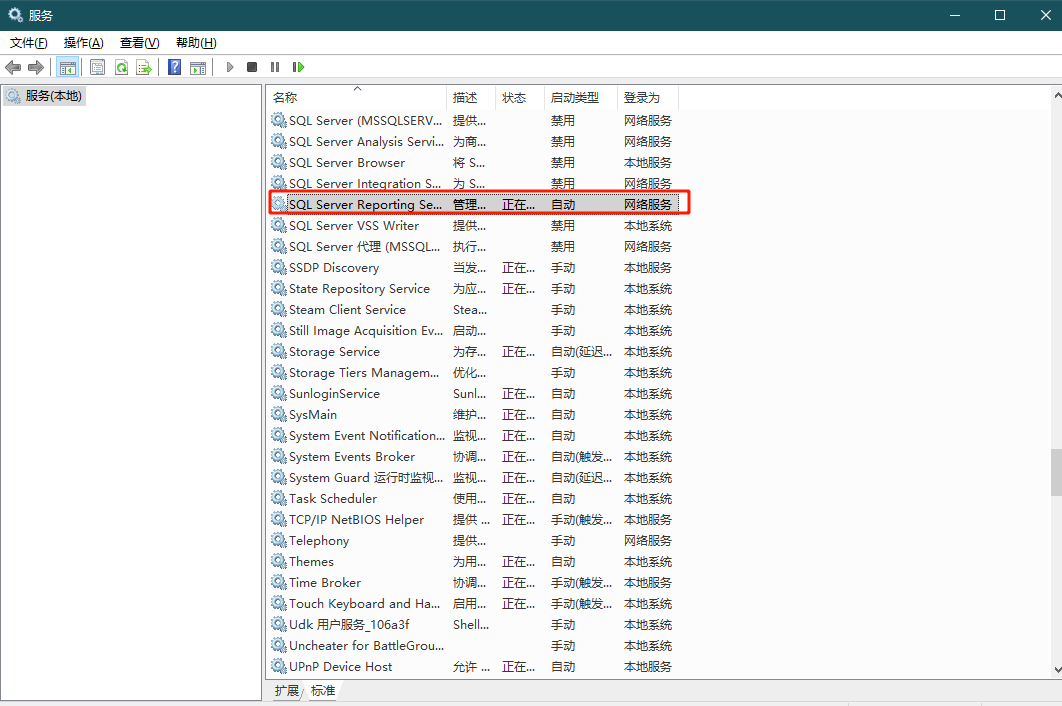Click the scrollbar up arrow of services list
Viewport: 1062px width, 706px height.
tap(1057, 96)
